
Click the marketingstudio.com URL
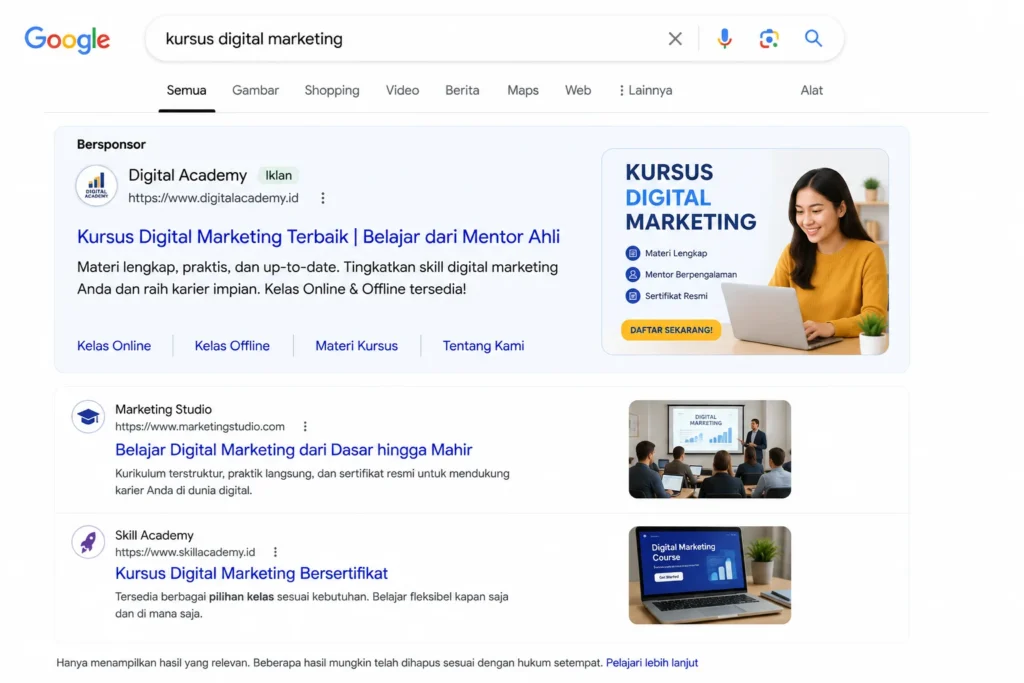[200, 426]
